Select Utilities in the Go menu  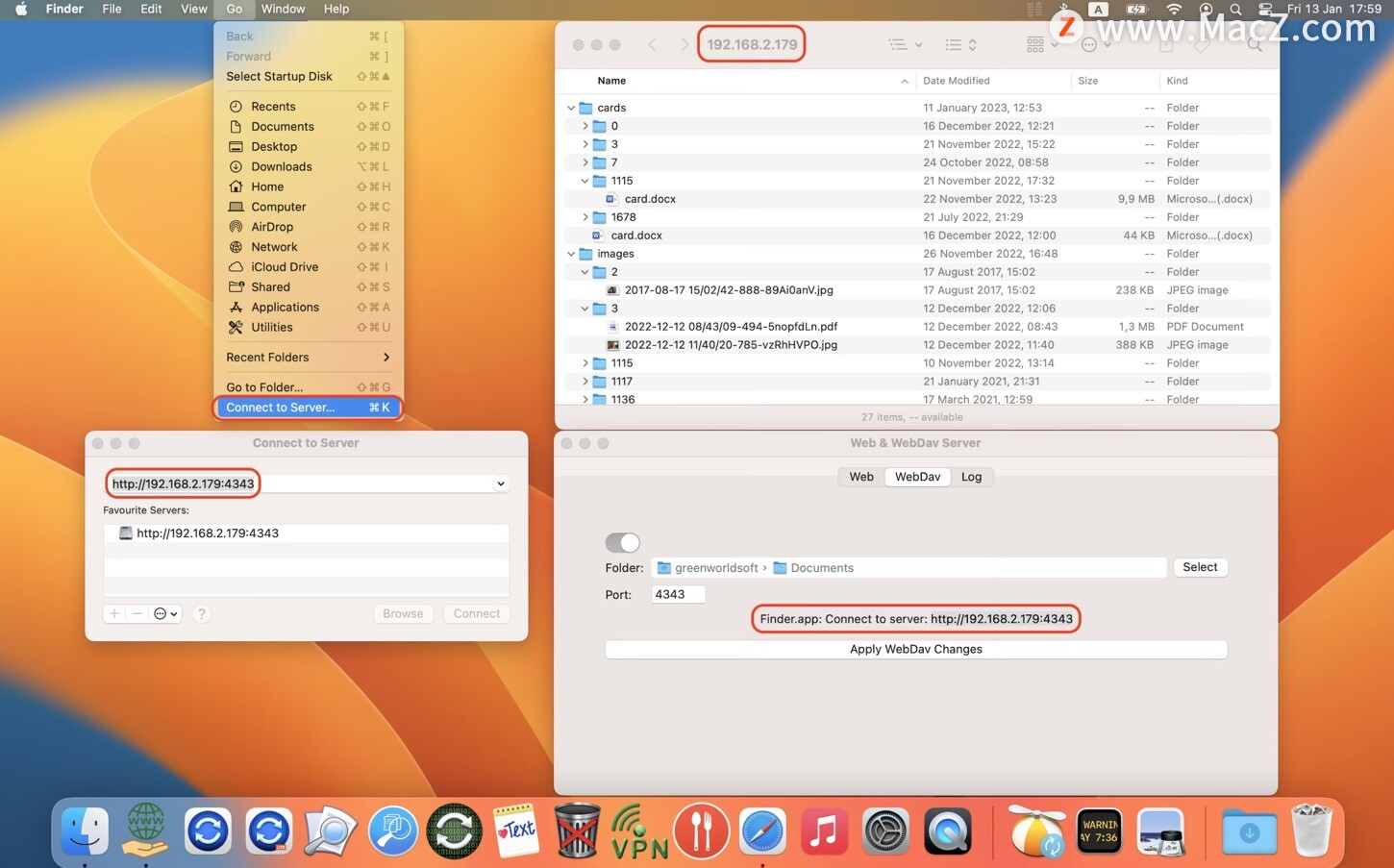(308, 327)
